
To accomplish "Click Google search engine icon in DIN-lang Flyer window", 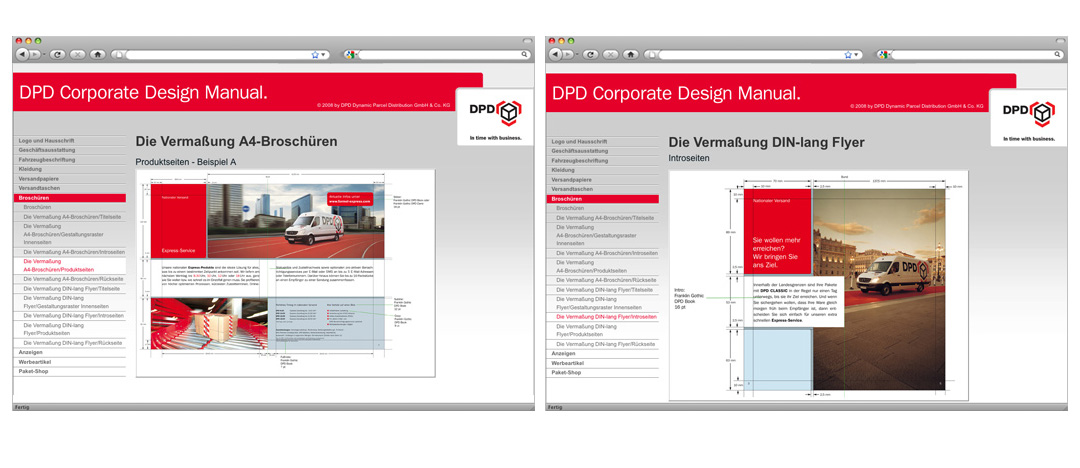I will pos(883,54).
